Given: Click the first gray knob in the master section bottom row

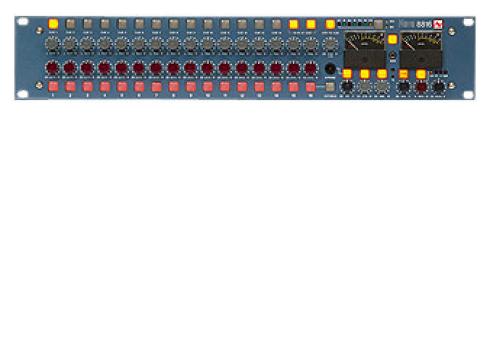Looking at the screenshot, I should (365, 87).
